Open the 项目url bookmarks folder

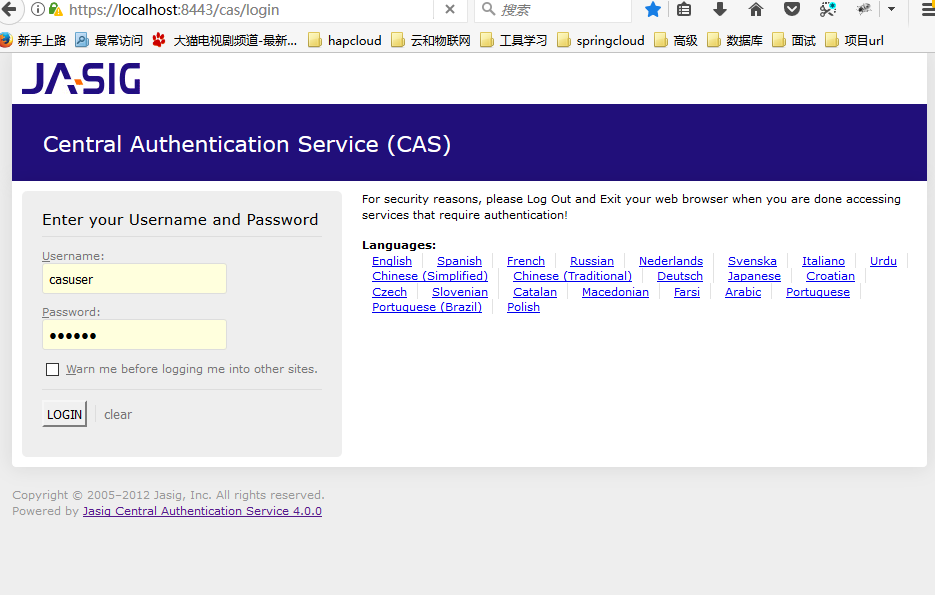tap(854, 41)
